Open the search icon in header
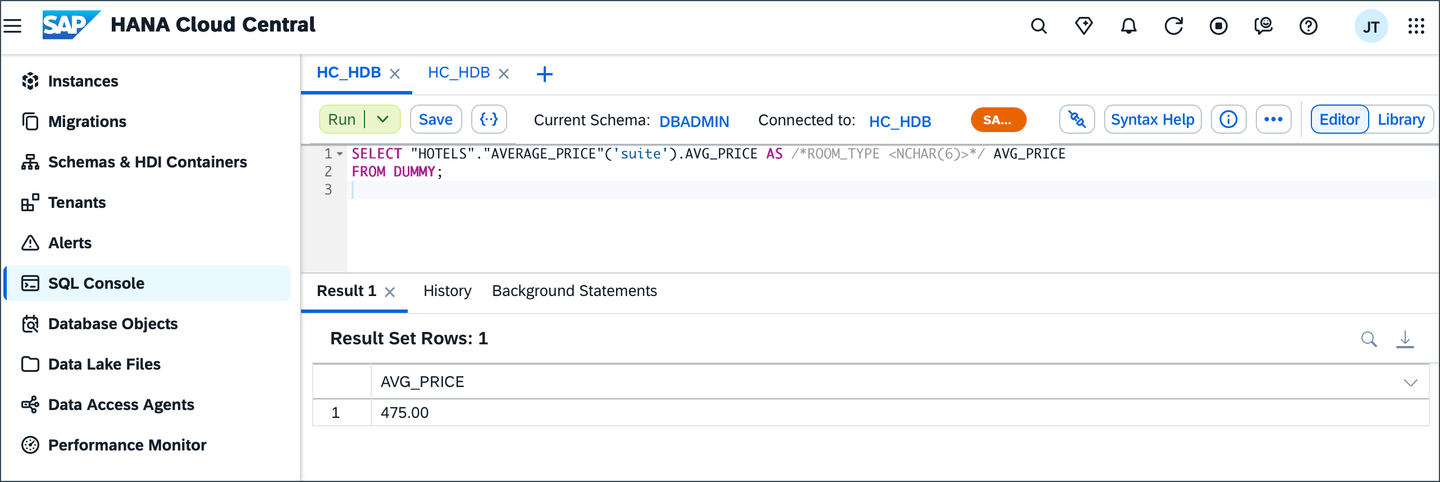 1039,27
